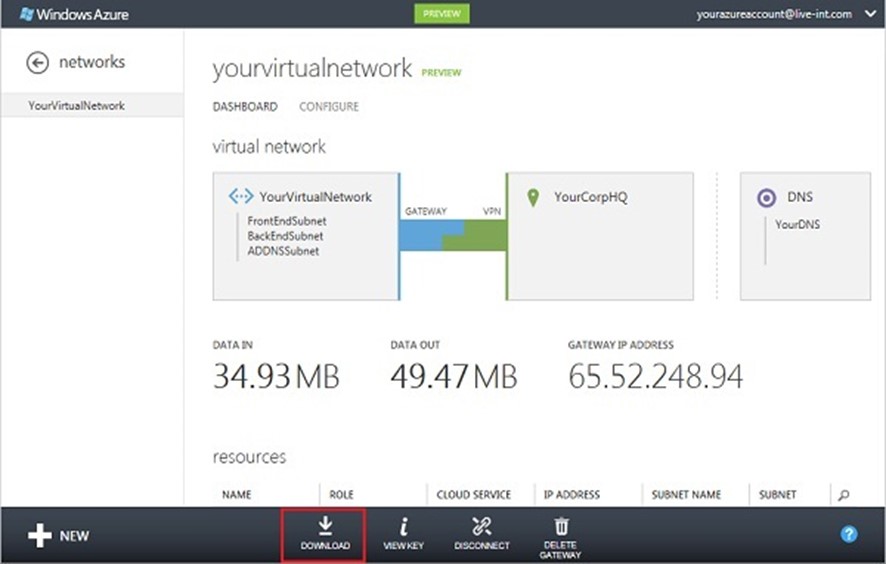The height and width of the screenshot is (564, 886).
Task: Click ADDNSSubnet in the network box
Action: (283, 251)
